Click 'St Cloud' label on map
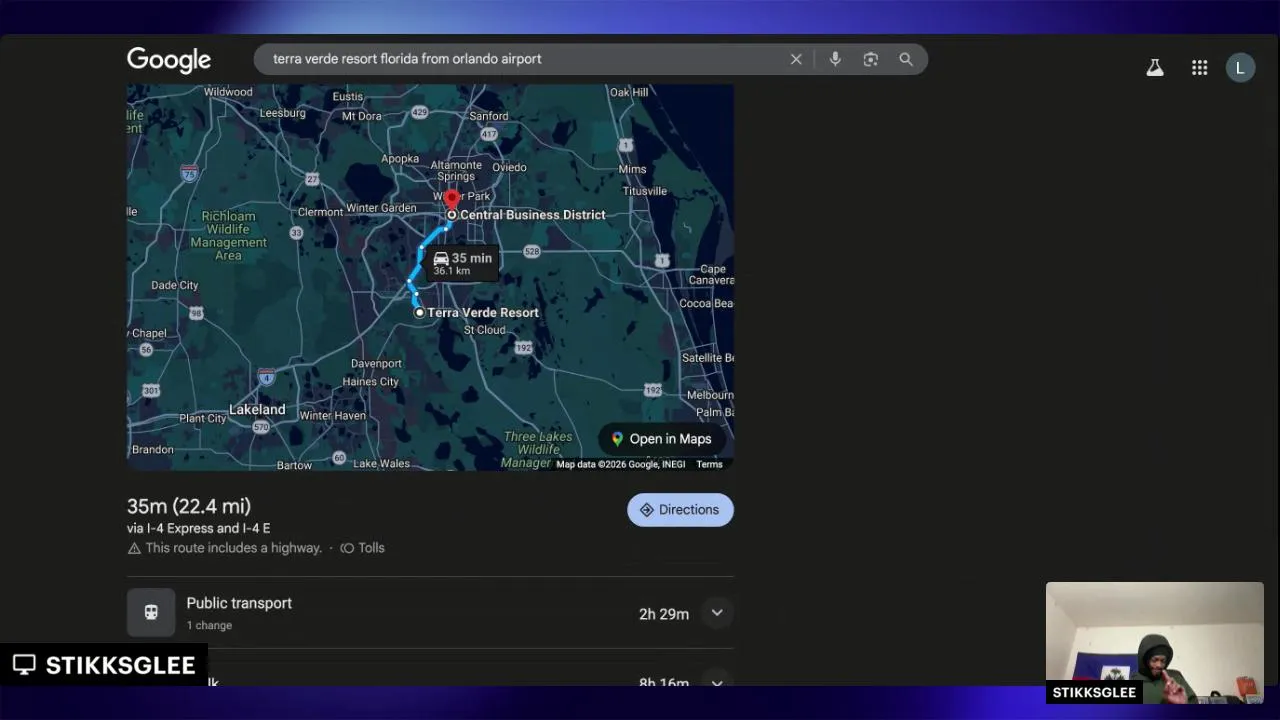The image size is (1280, 720). coord(484,330)
